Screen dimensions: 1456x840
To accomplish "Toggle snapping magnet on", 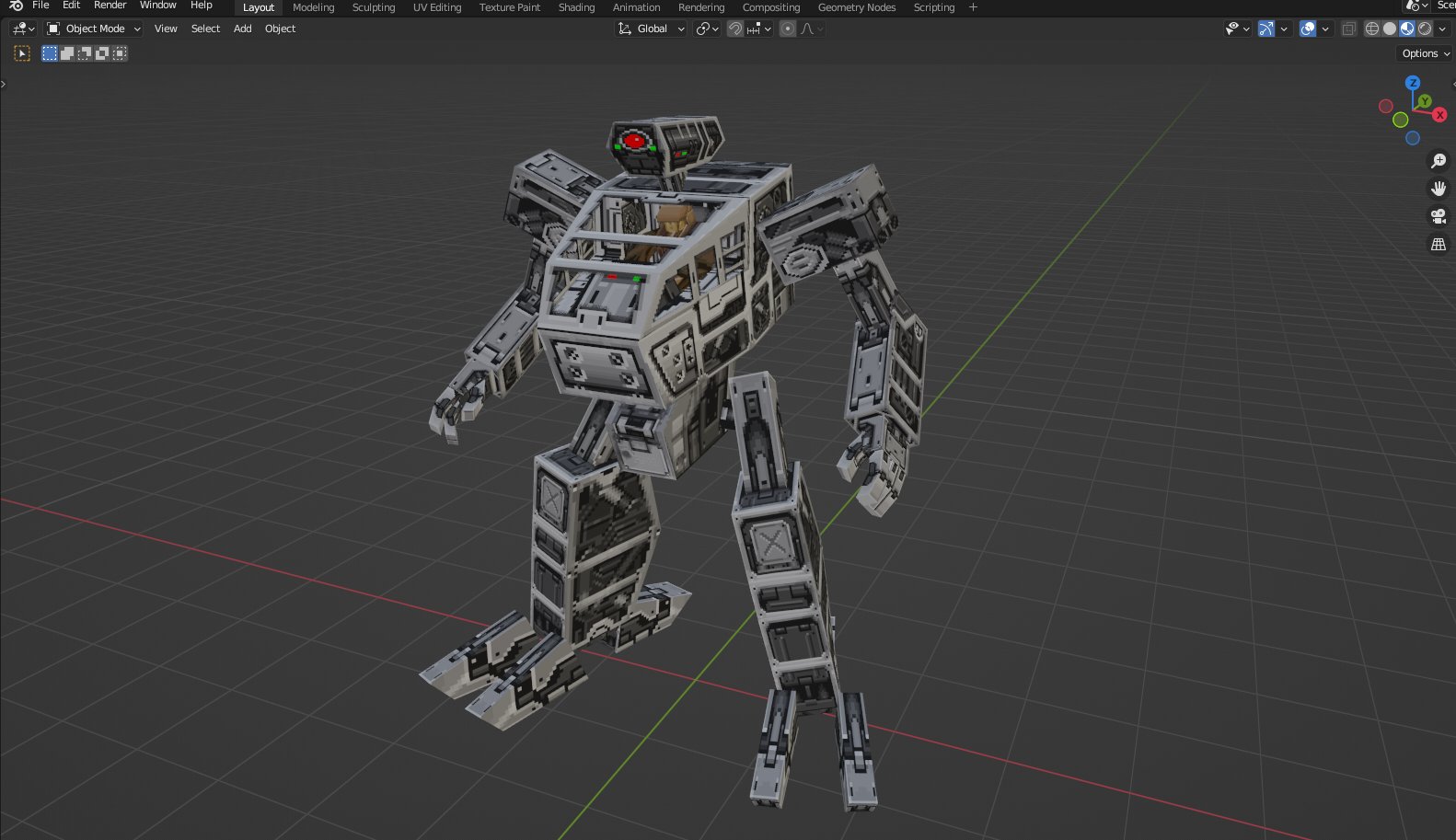I will pos(735,29).
